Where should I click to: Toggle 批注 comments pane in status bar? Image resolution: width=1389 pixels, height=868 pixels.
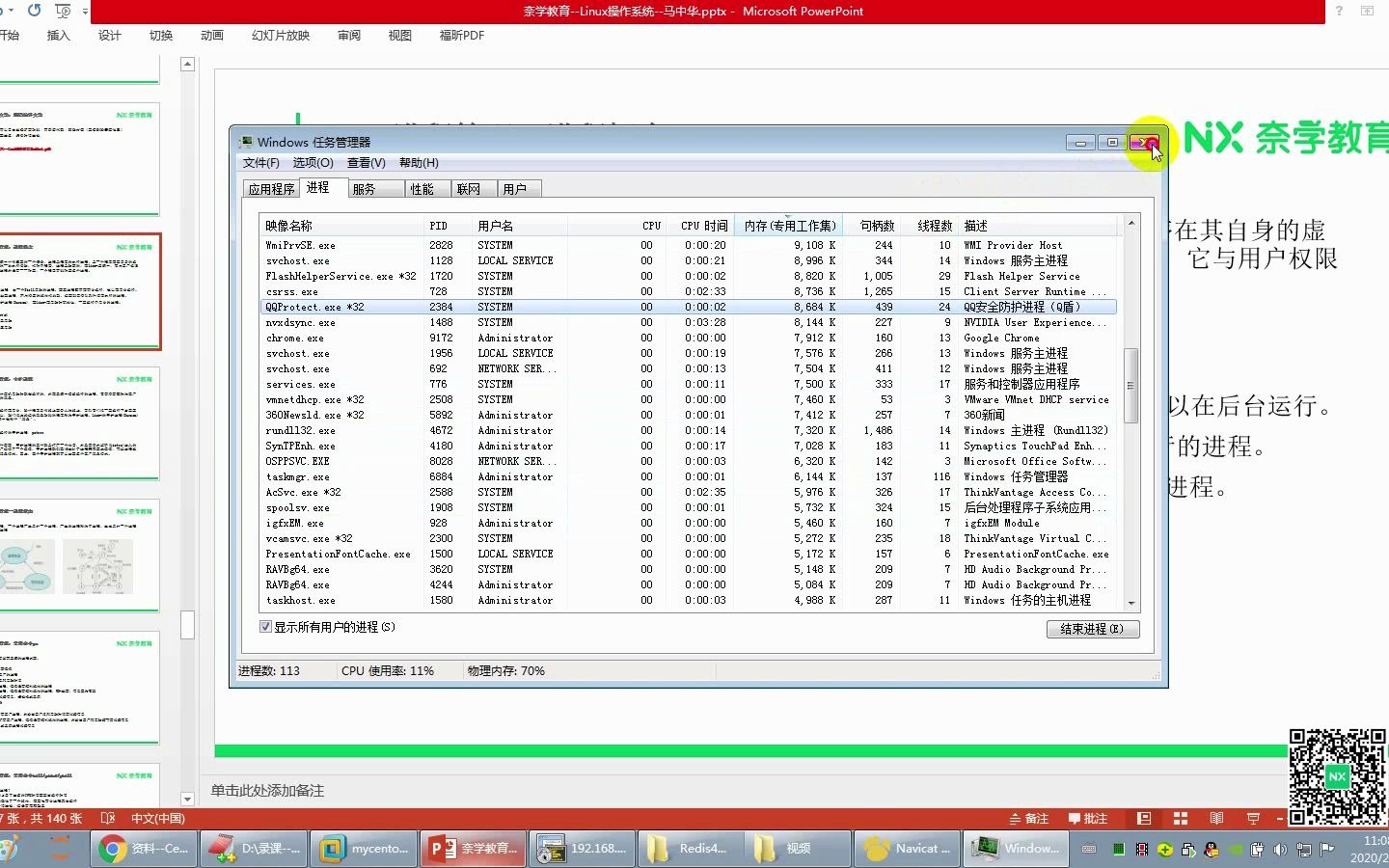[1087, 819]
